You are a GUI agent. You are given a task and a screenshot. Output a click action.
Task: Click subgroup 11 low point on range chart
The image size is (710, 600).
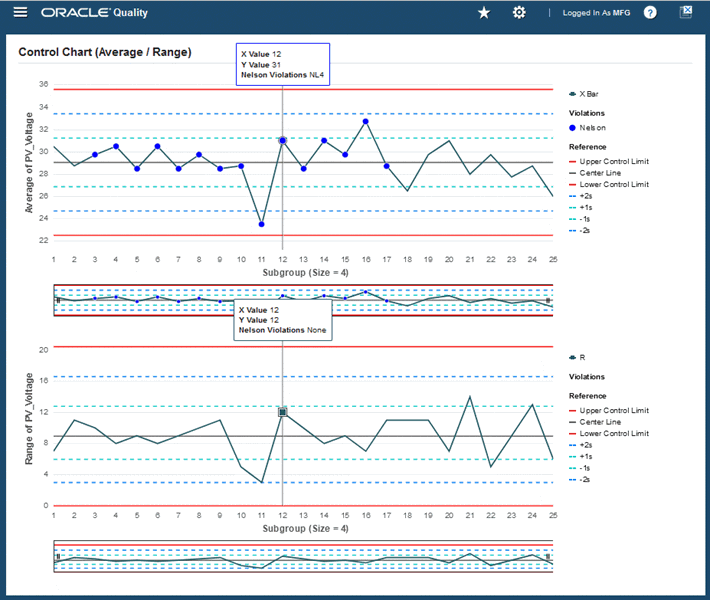point(262,482)
